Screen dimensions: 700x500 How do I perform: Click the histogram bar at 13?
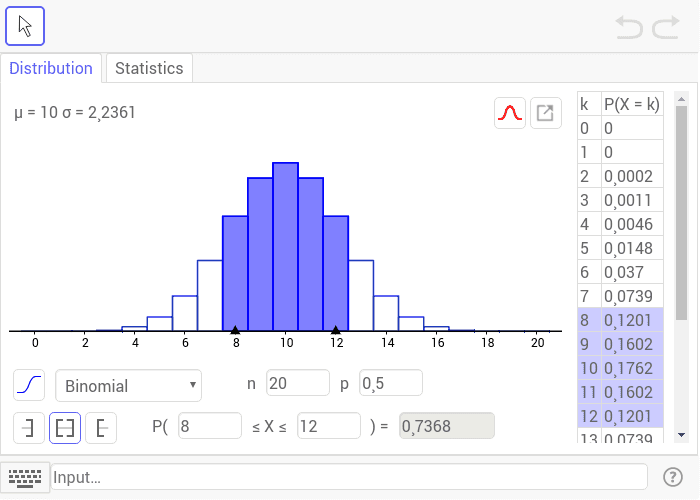tap(361, 296)
